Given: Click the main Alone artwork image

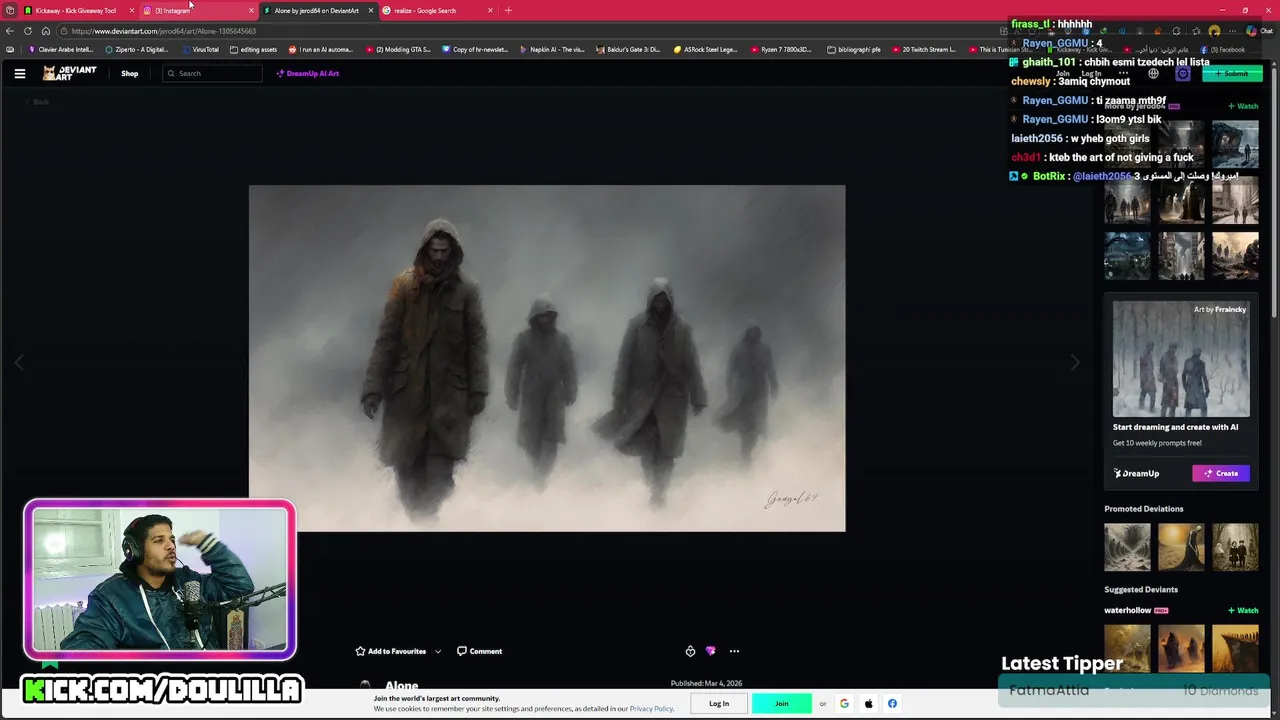Looking at the screenshot, I should (547, 358).
